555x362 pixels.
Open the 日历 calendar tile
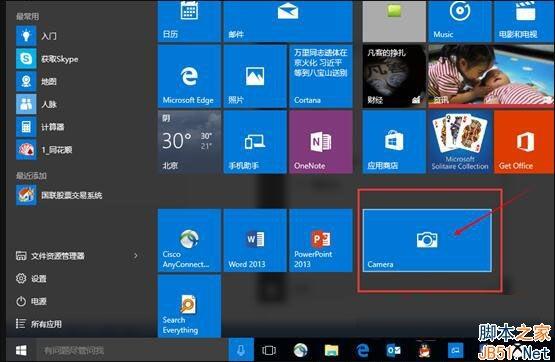coord(189,21)
